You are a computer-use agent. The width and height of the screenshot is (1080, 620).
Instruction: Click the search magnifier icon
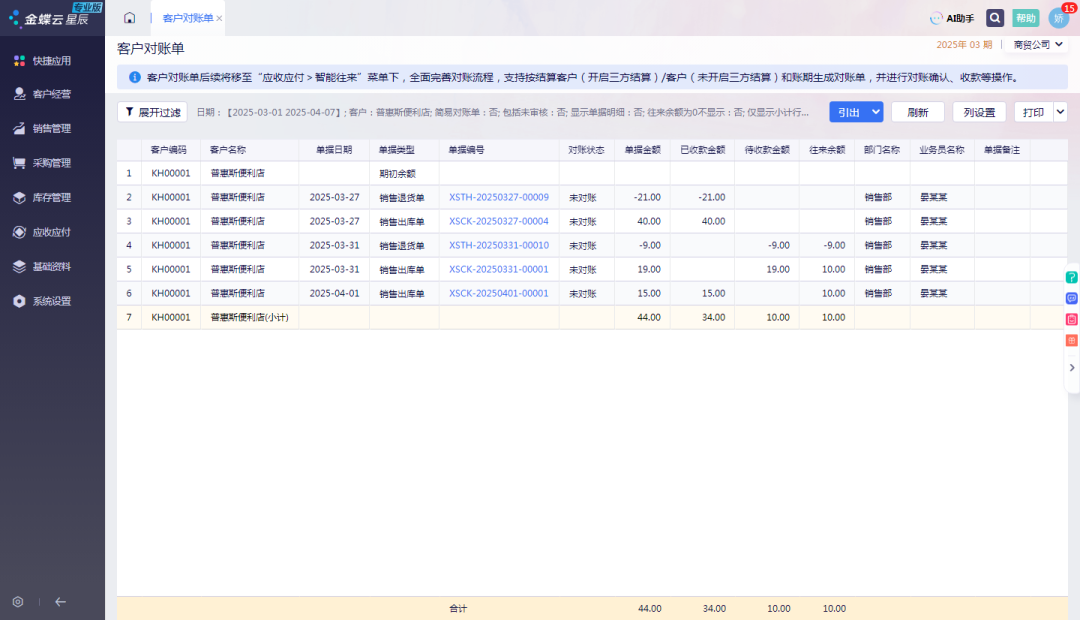(x=995, y=18)
